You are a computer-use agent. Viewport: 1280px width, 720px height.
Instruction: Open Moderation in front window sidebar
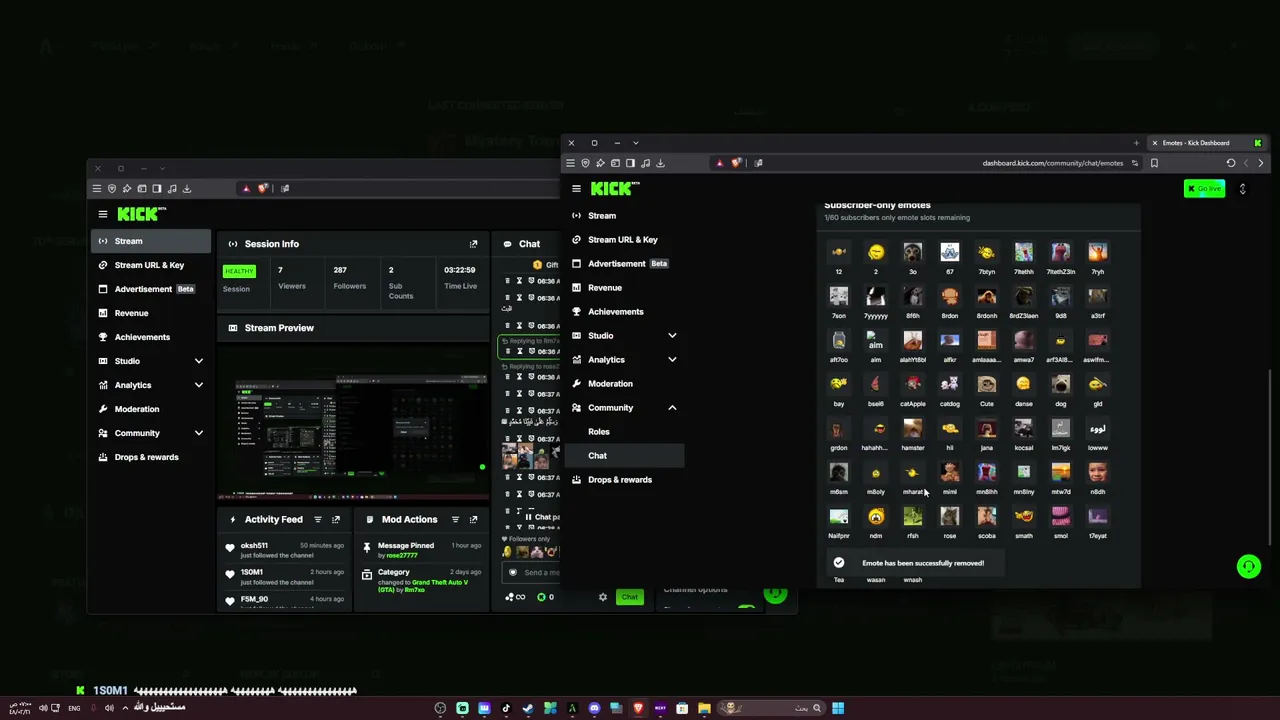tap(625, 384)
